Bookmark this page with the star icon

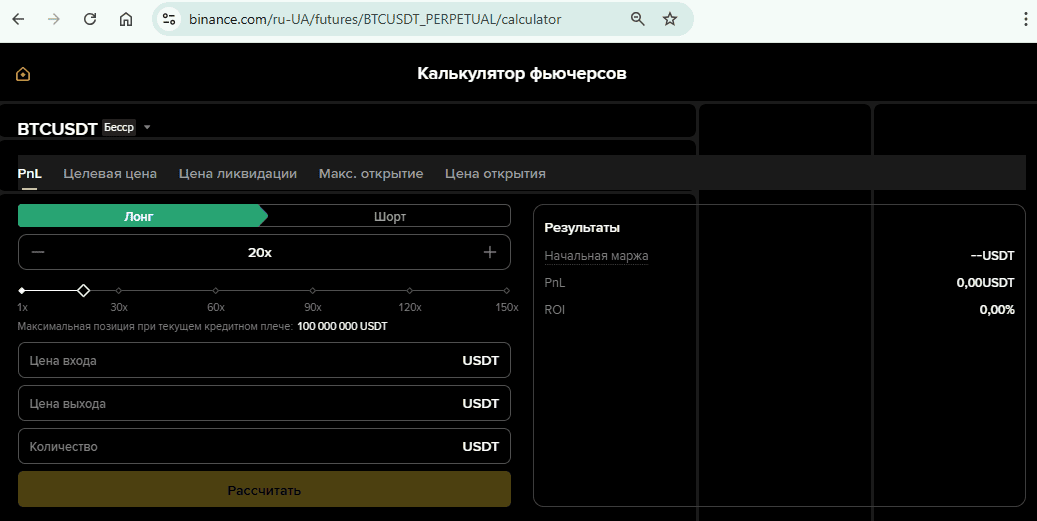(670, 19)
